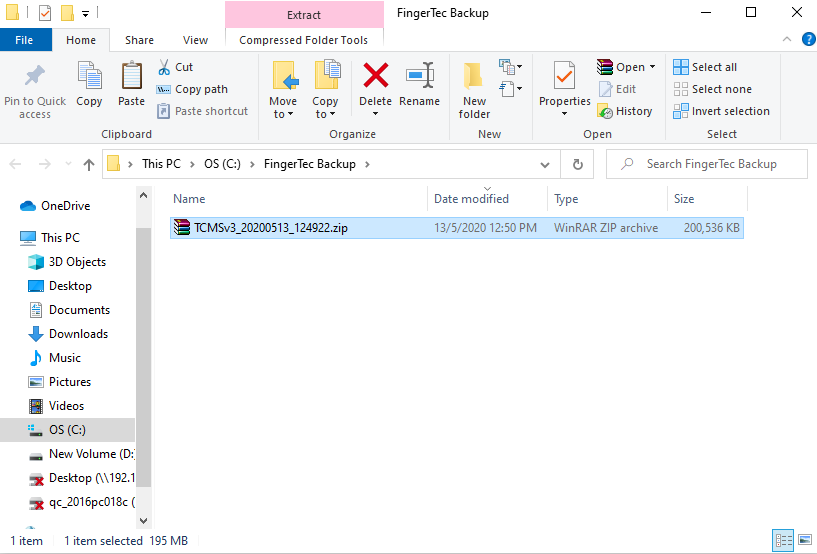Expand chevron after This PC in path
The image size is (817, 554).
192,165
